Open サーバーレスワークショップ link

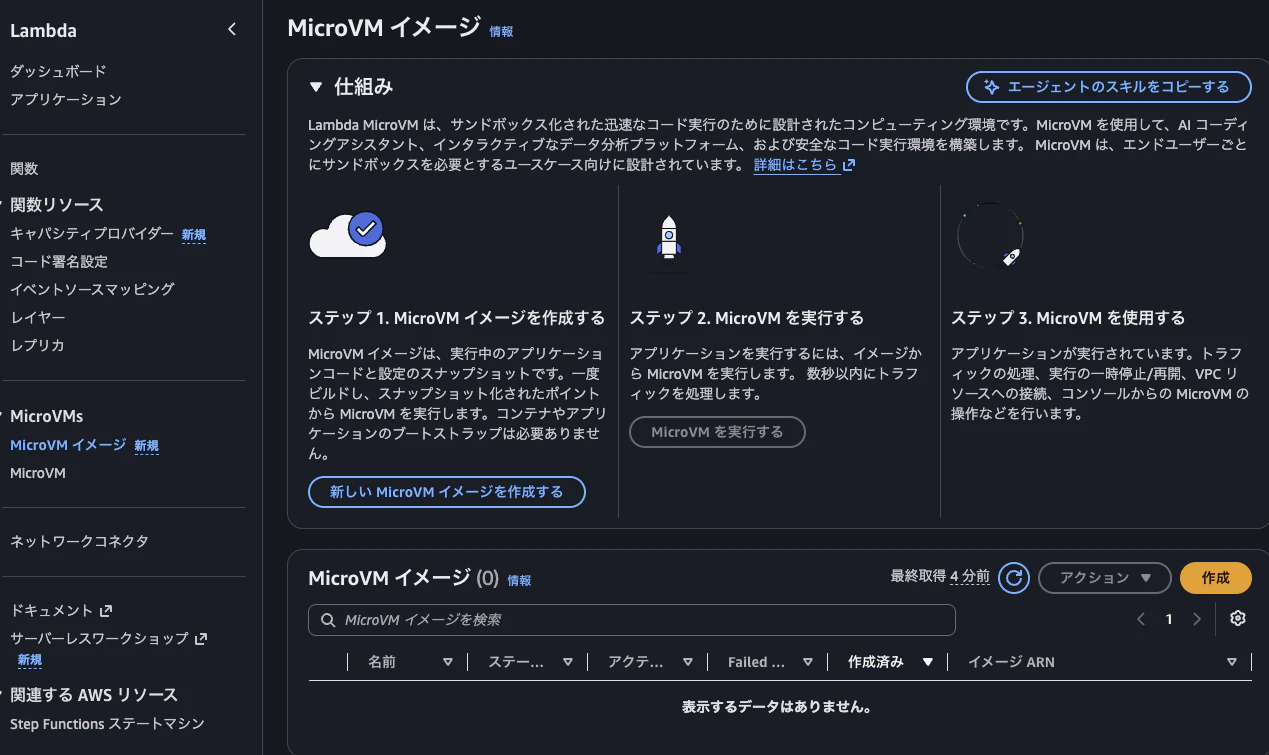[x=99, y=638]
